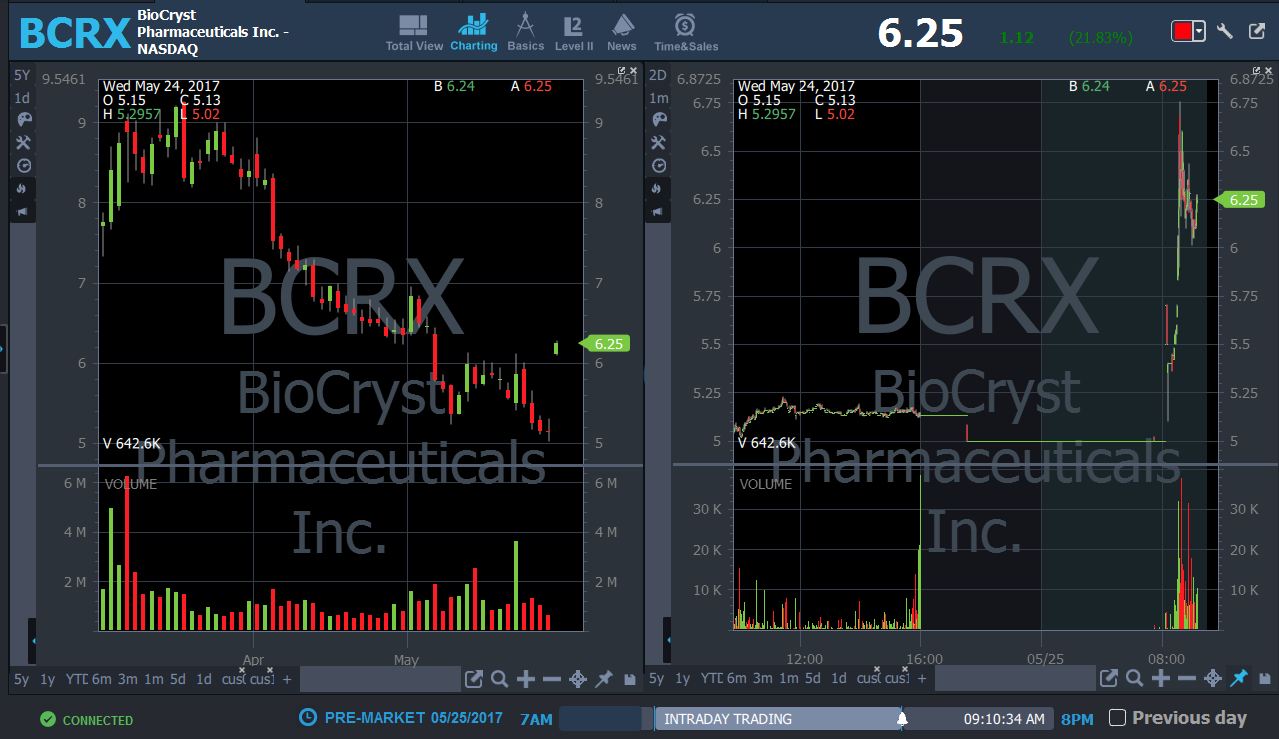This screenshot has height=739, width=1279.
Task: Click the left chart's text input field
Action: [x=380, y=679]
